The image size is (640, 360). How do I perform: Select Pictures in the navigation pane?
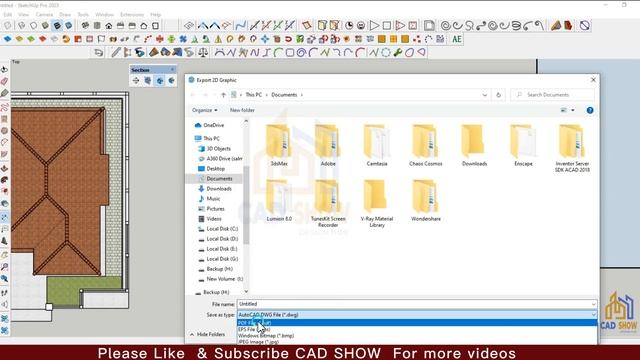tap(216, 209)
